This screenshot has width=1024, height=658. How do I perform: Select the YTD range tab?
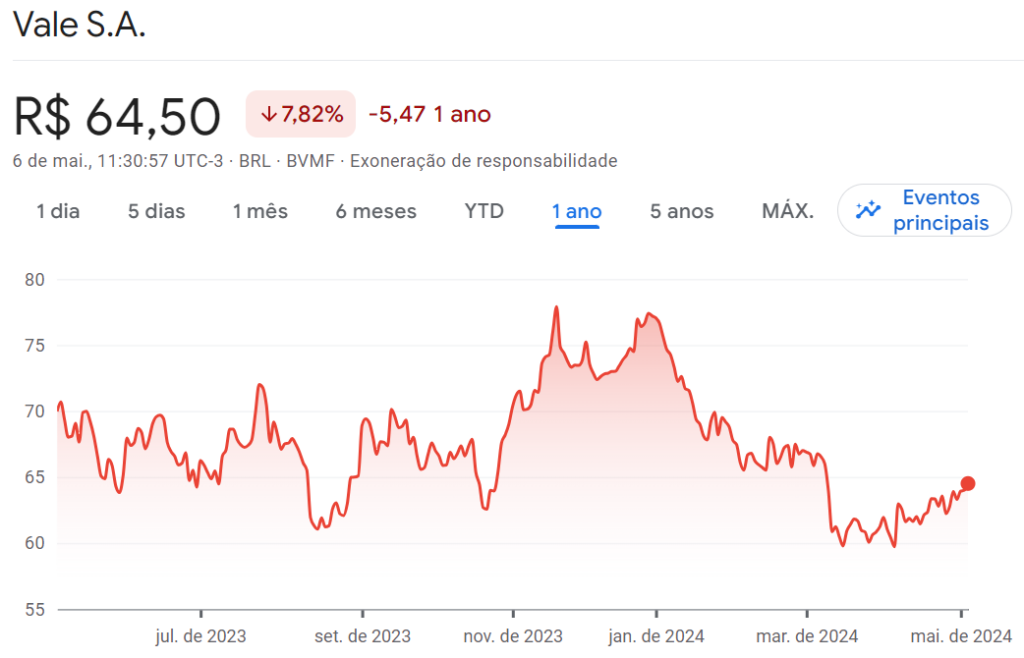[x=484, y=212]
